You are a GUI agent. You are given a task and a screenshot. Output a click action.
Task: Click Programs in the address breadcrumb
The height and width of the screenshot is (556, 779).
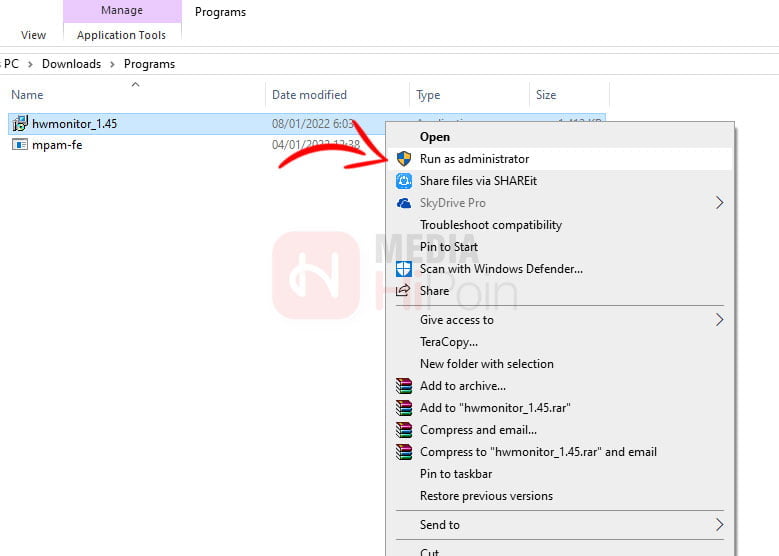(150, 64)
